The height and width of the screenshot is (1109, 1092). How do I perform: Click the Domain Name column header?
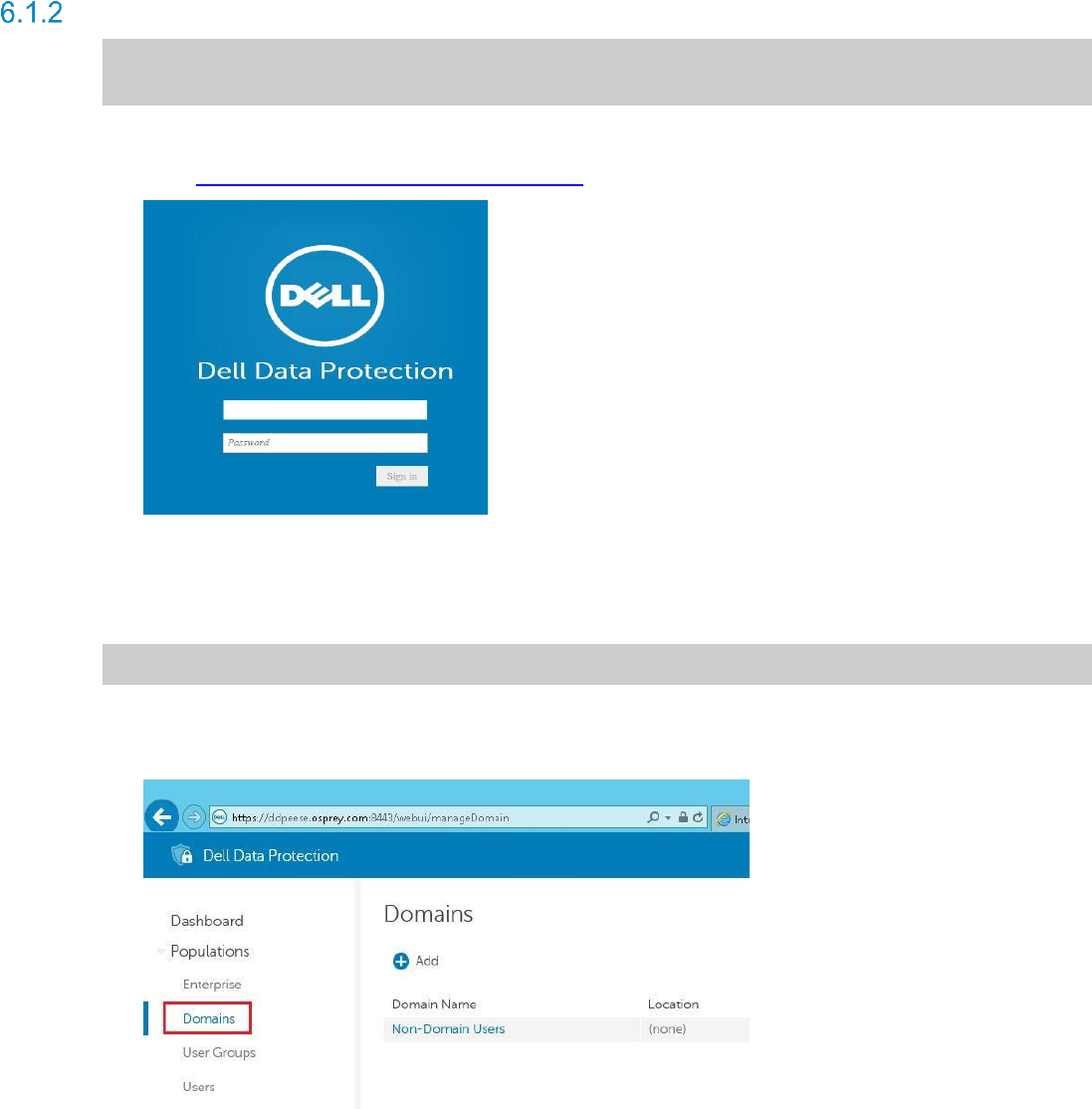coord(434,1003)
